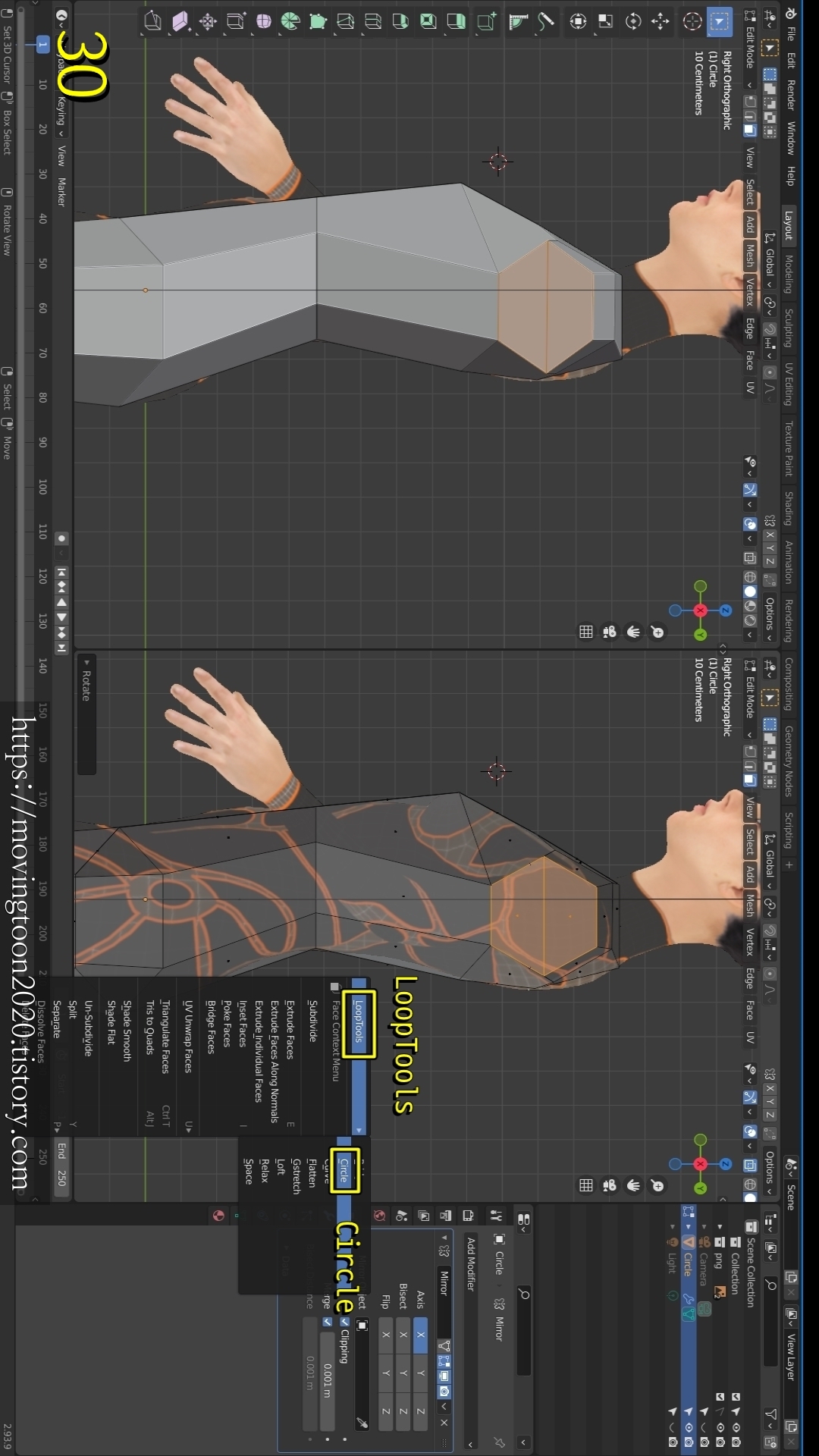
Task: Toggle mesh symmetry X in left viewport
Action: pos(770,535)
